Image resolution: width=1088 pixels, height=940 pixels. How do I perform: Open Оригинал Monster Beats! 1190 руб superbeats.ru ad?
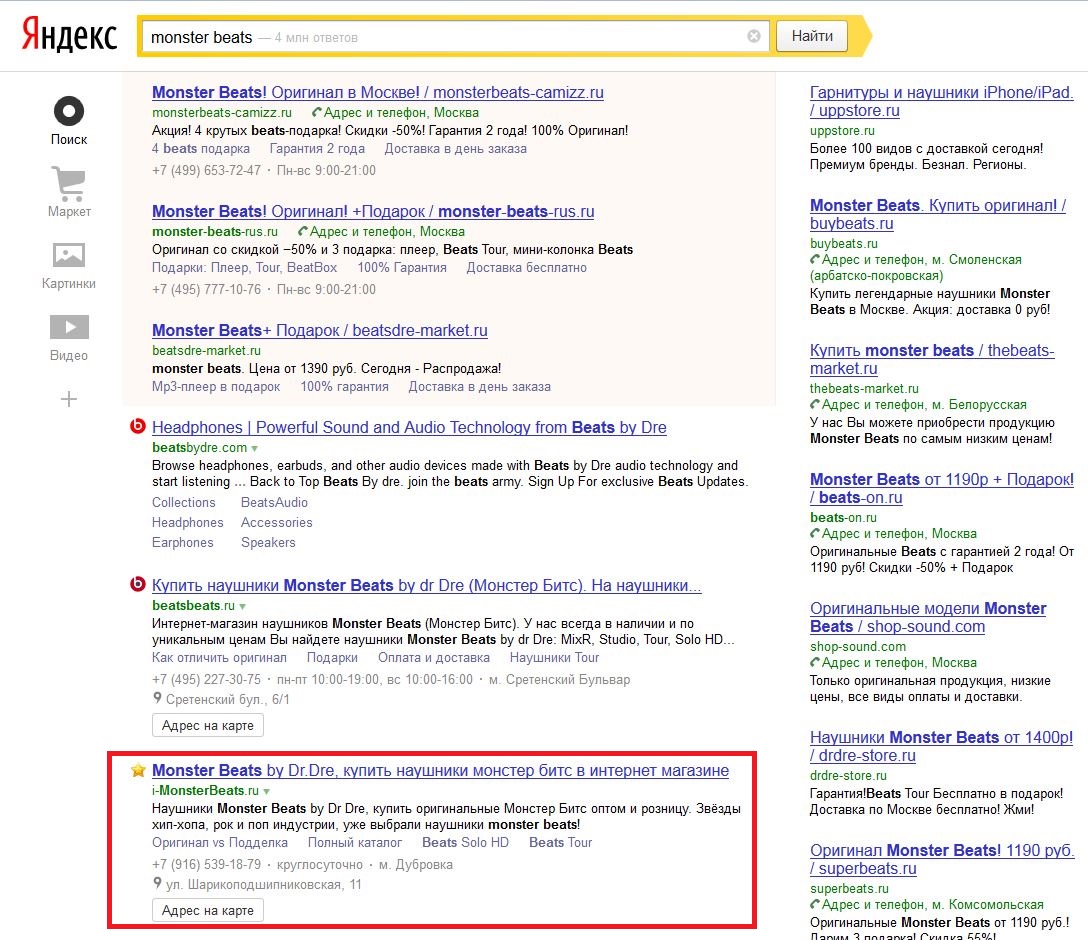point(942,860)
